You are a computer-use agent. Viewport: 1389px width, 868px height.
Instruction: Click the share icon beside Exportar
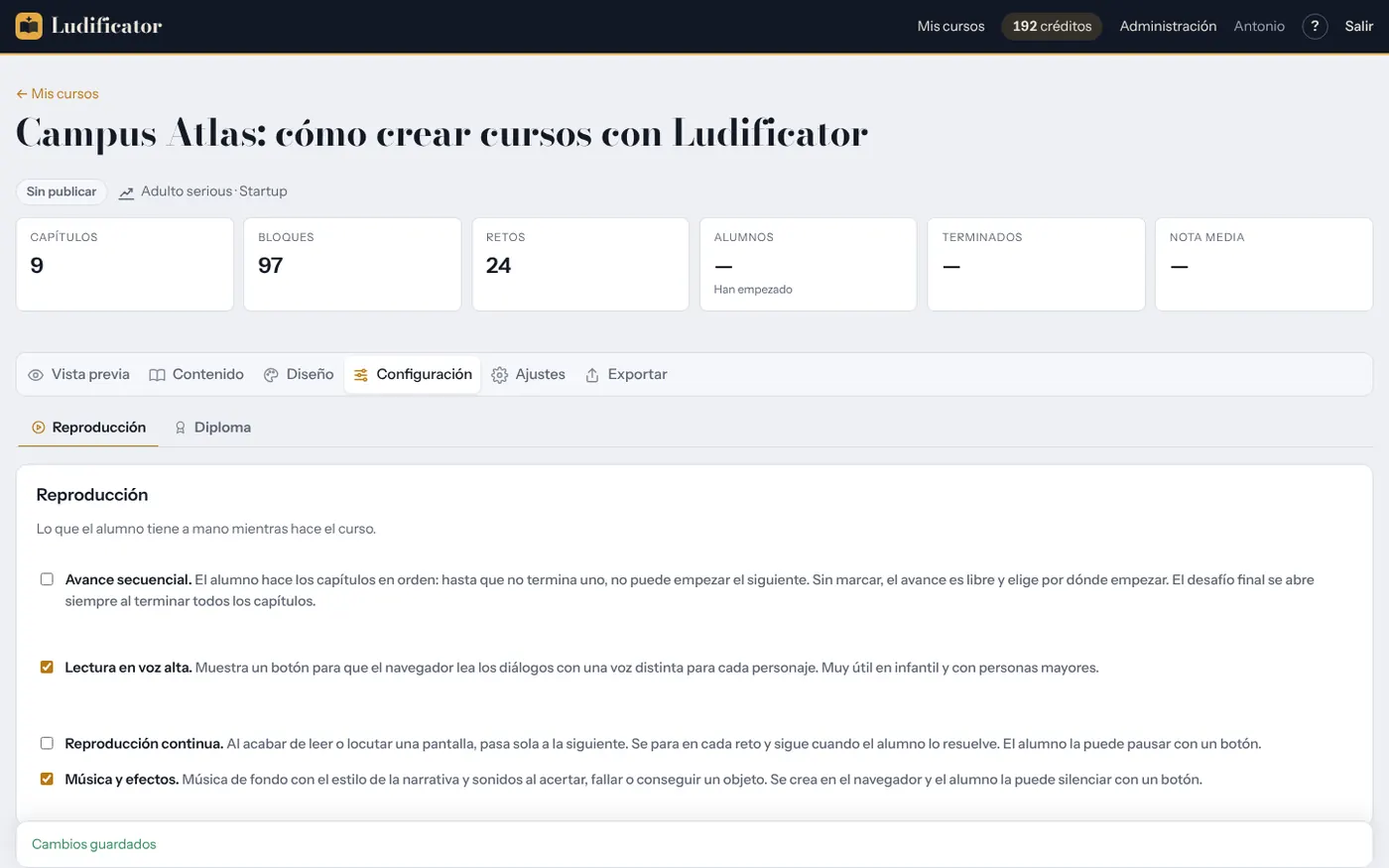(592, 375)
